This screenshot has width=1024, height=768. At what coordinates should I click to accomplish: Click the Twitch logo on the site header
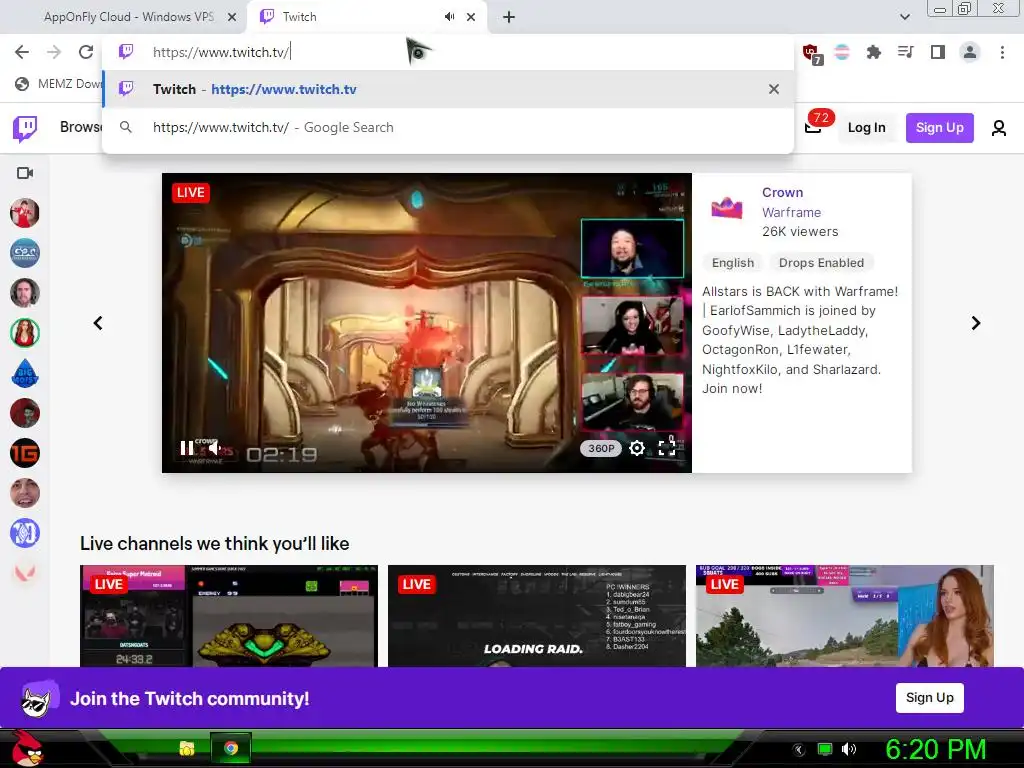25,128
